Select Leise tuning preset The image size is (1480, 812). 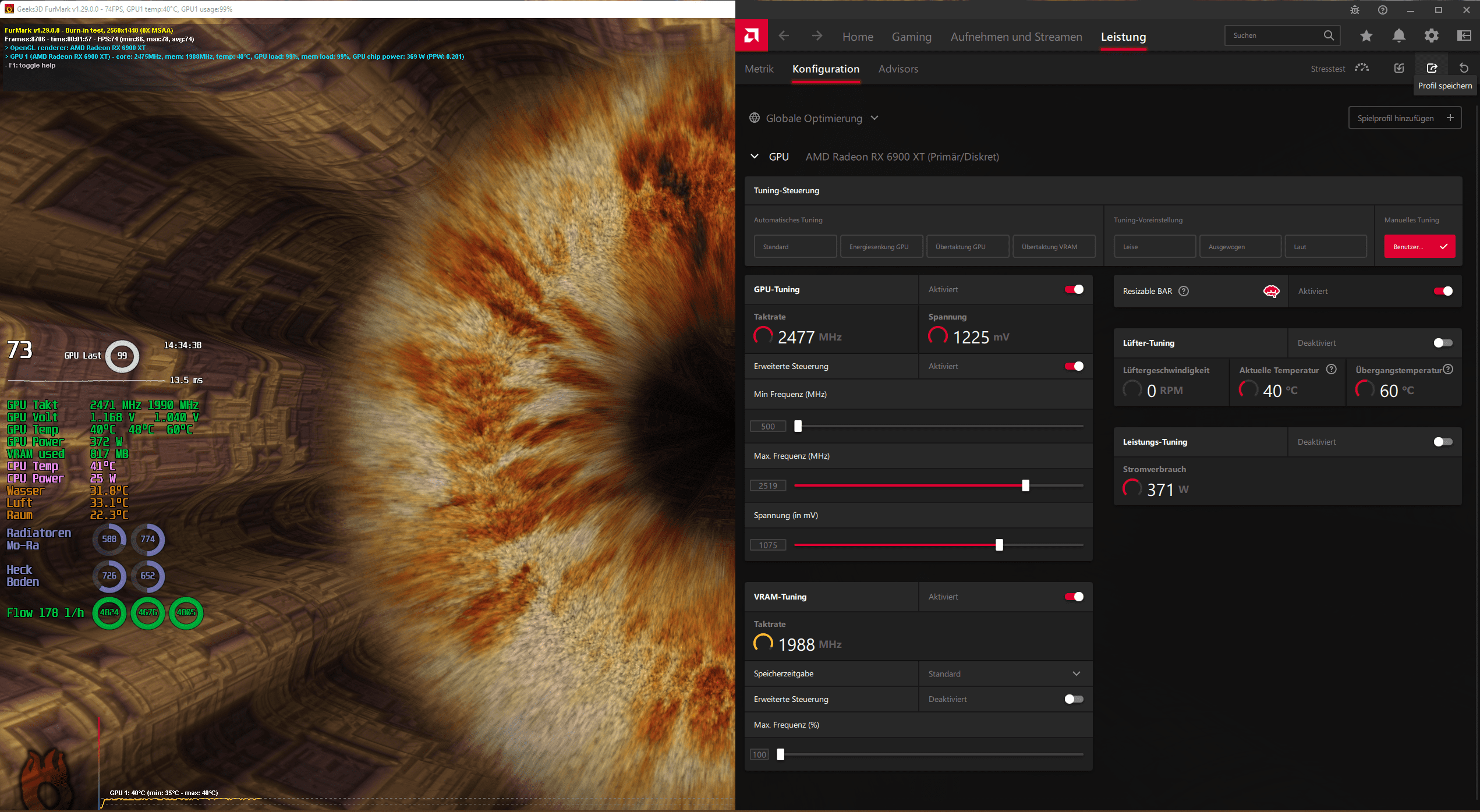(1155, 247)
